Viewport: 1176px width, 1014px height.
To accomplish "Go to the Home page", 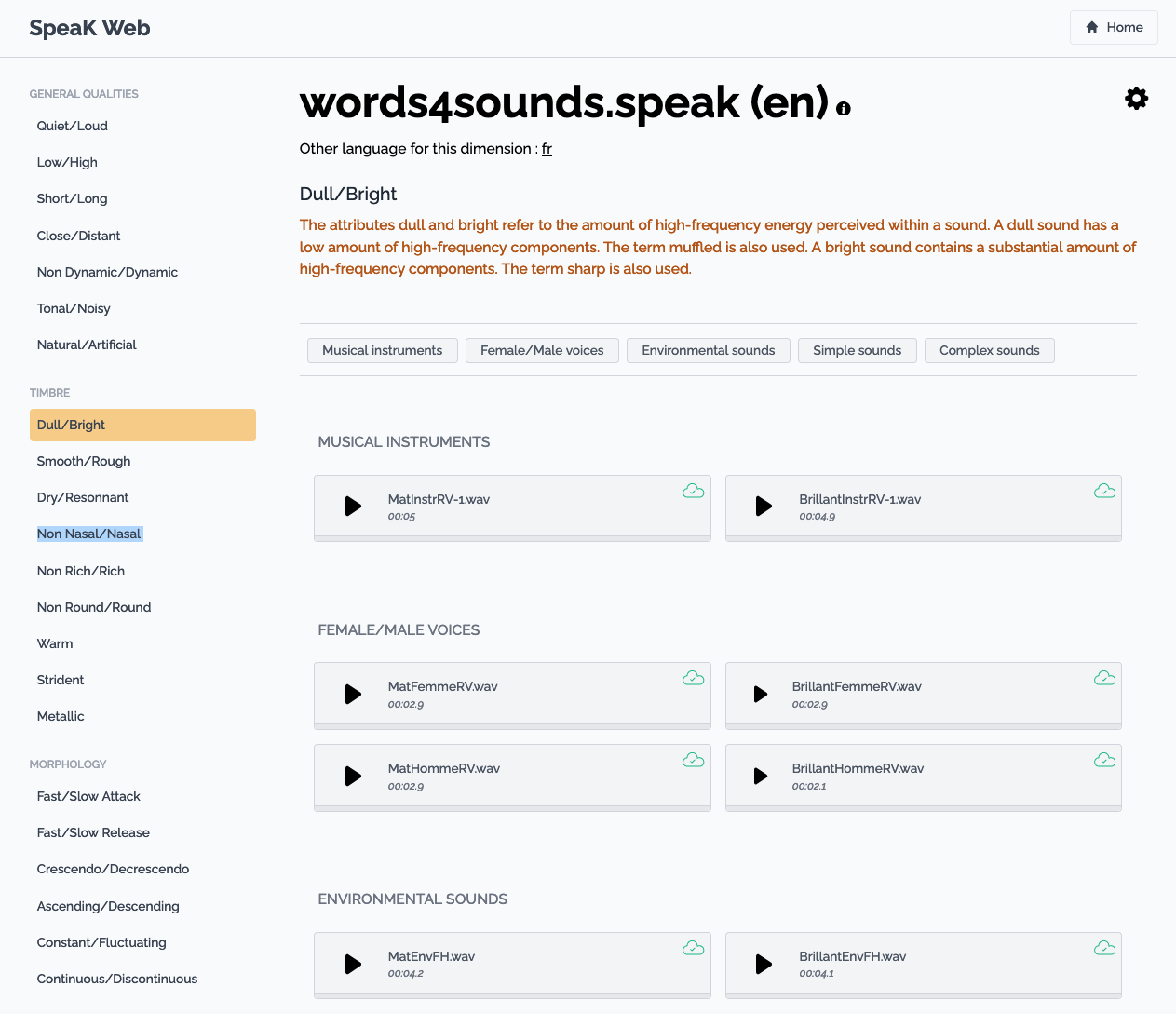I will click(x=1114, y=27).
